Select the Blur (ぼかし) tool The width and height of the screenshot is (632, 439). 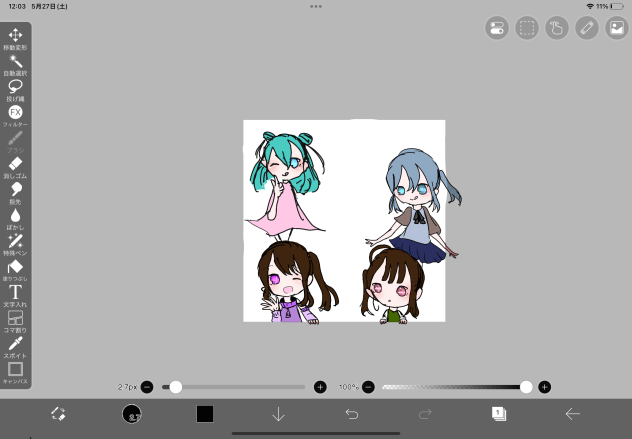coord(15,219)
